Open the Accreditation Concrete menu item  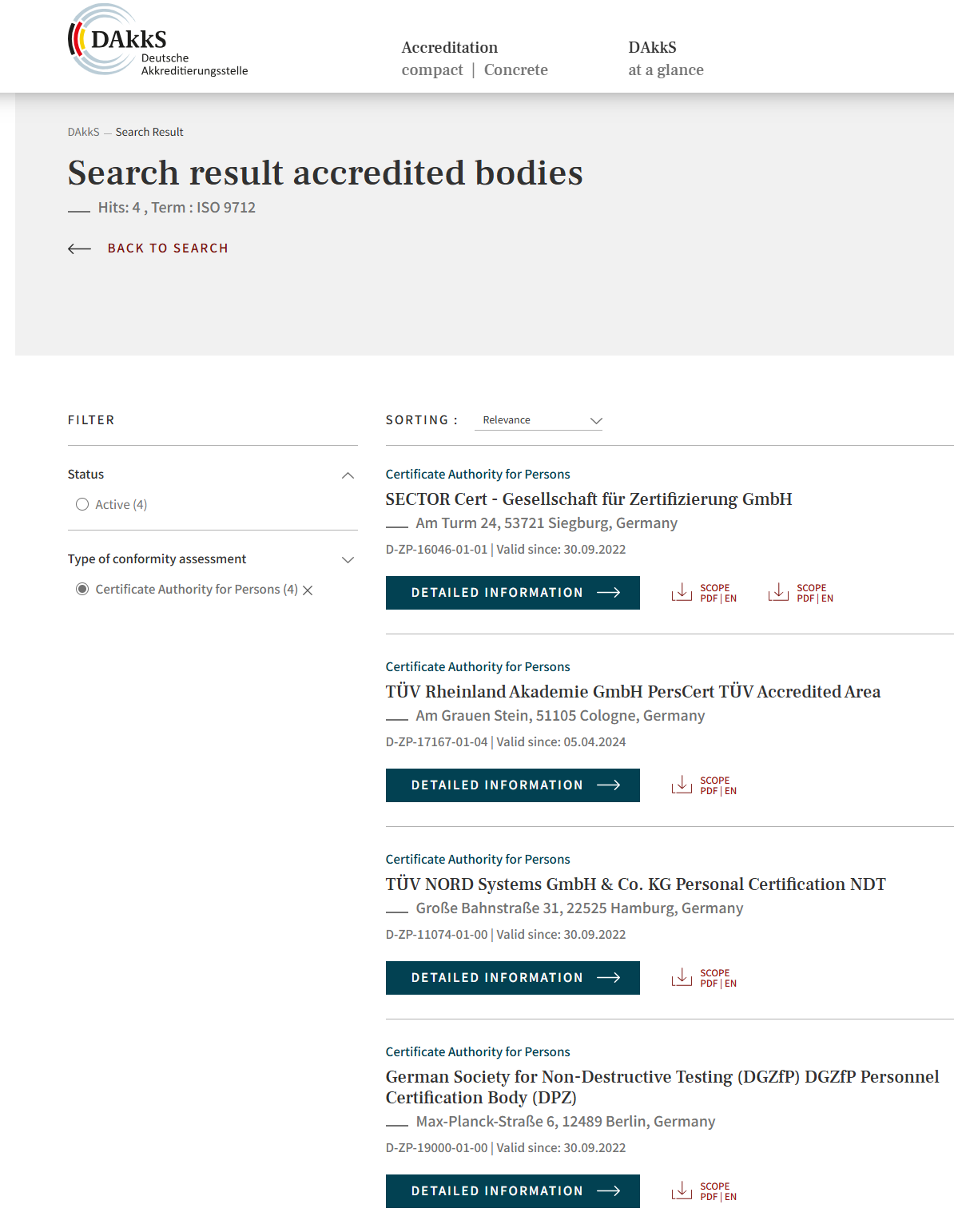[516, 70]
